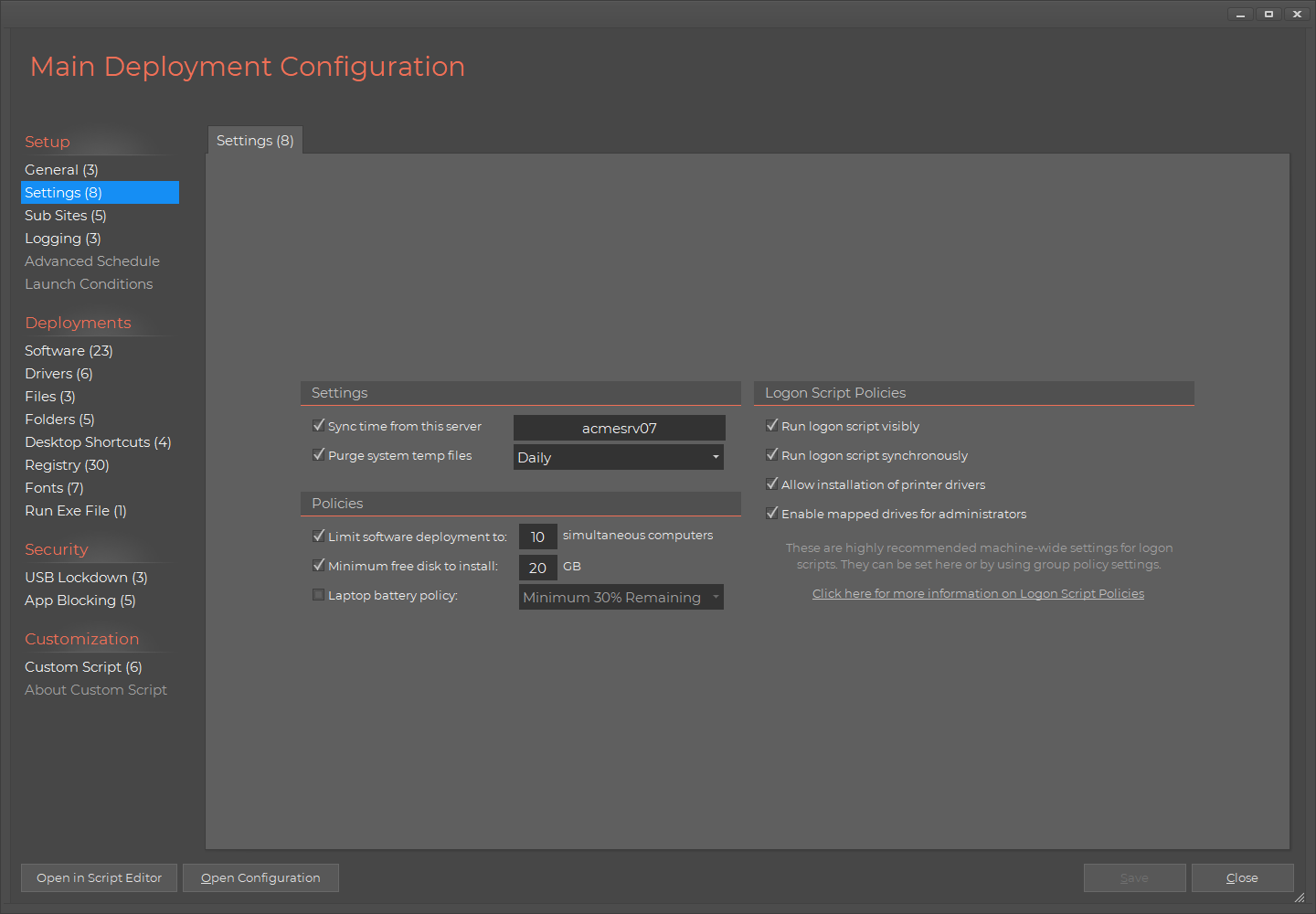Toggle Run logon script visibly
1316x914 pixels.
tap(772, 426)
